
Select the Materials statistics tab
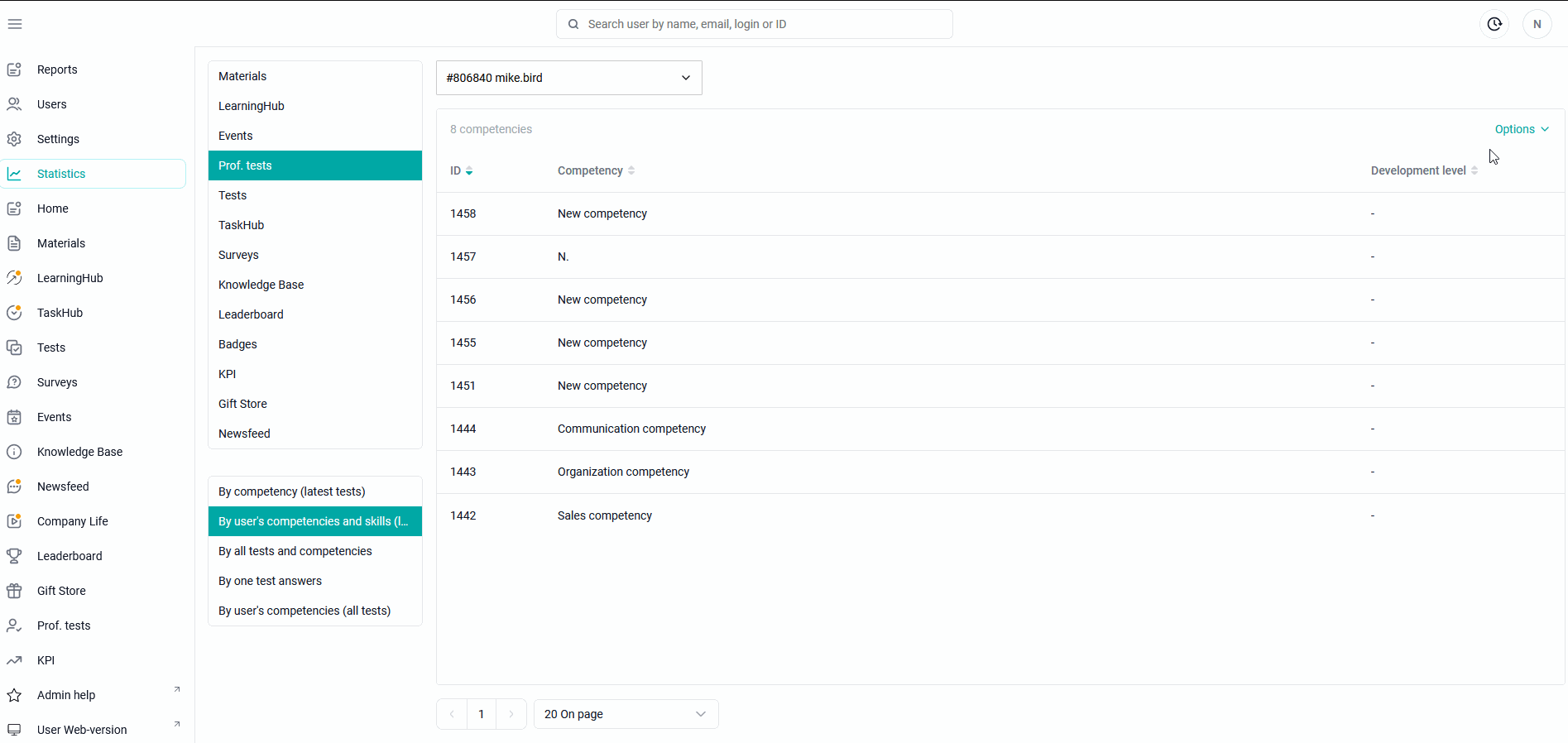click(x=315, y=76)
